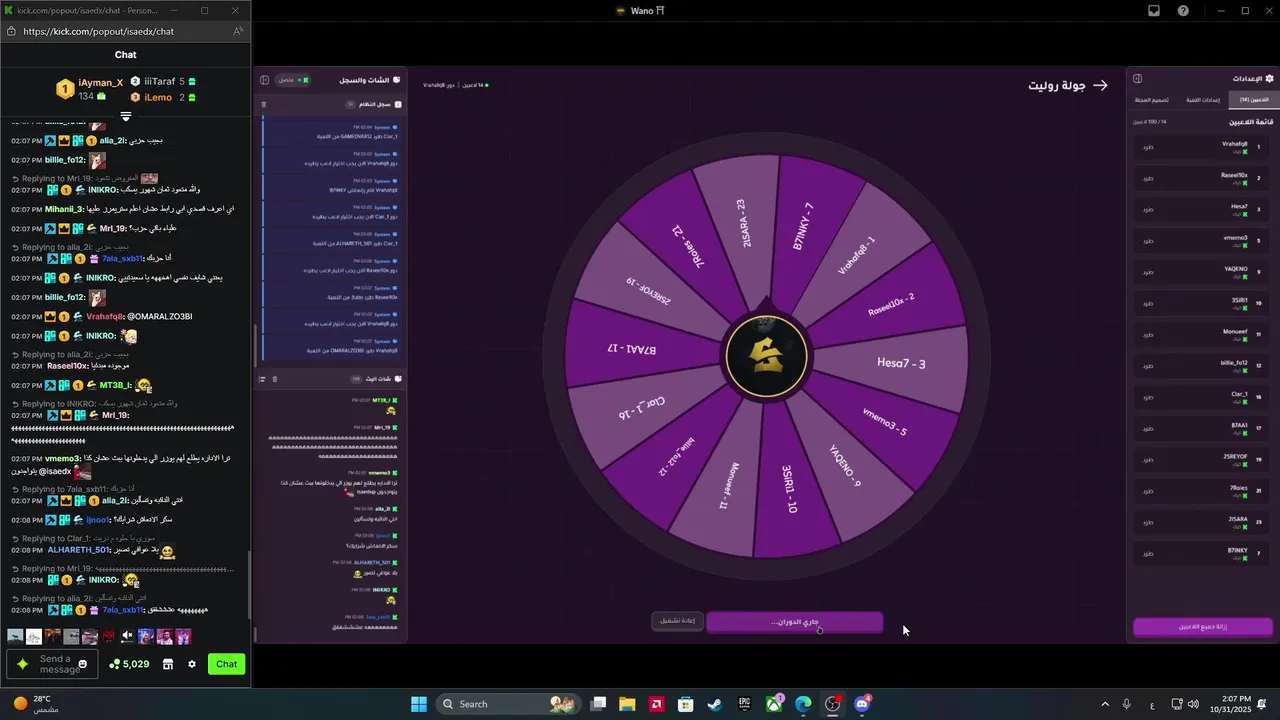Kick player B7INKY with طرد button
1280x720 pixels.
[1148, 554]
